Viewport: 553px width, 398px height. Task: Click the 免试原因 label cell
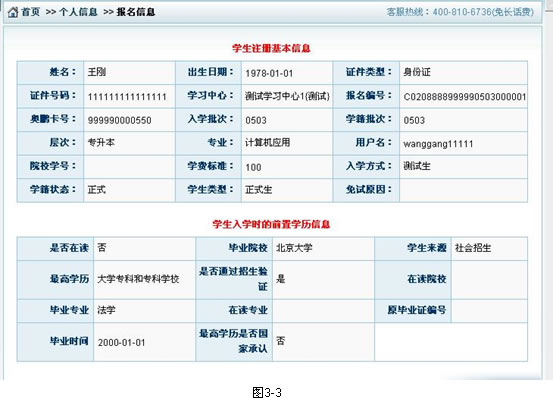click(366, 190)
